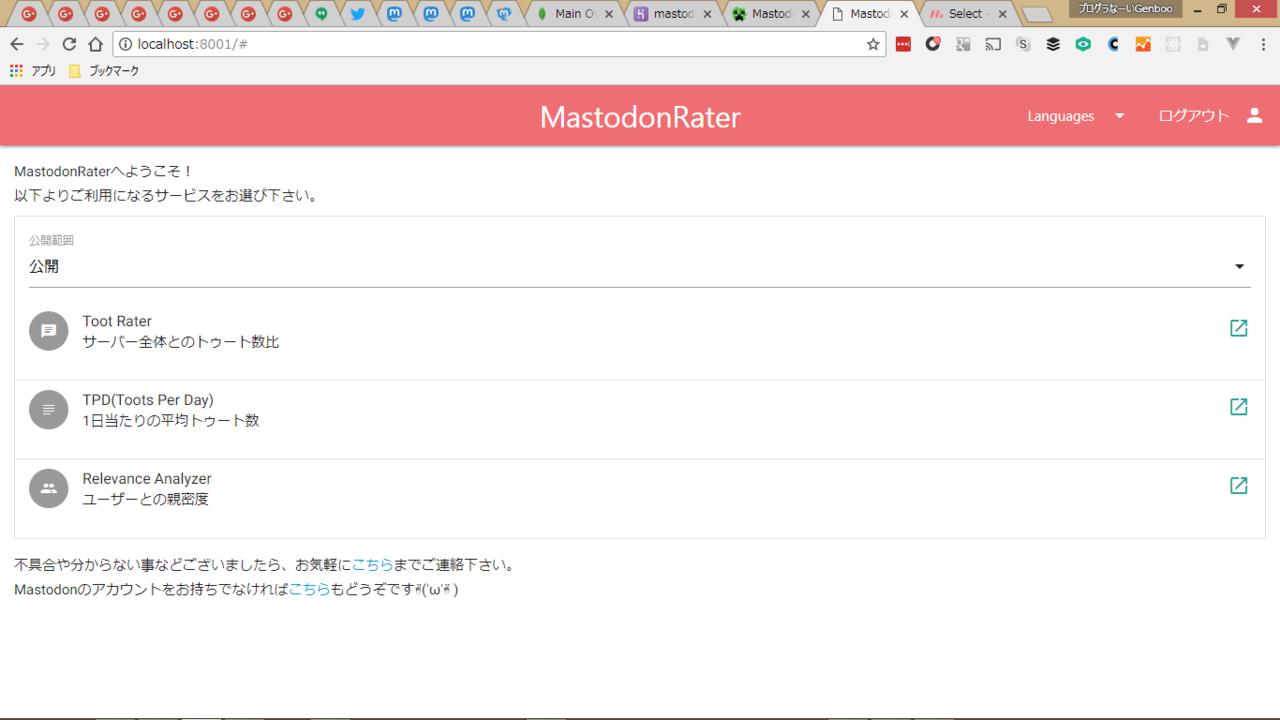1280x720 pixels.
Task: Open TPD external link icon
Action: (1238, 407)
